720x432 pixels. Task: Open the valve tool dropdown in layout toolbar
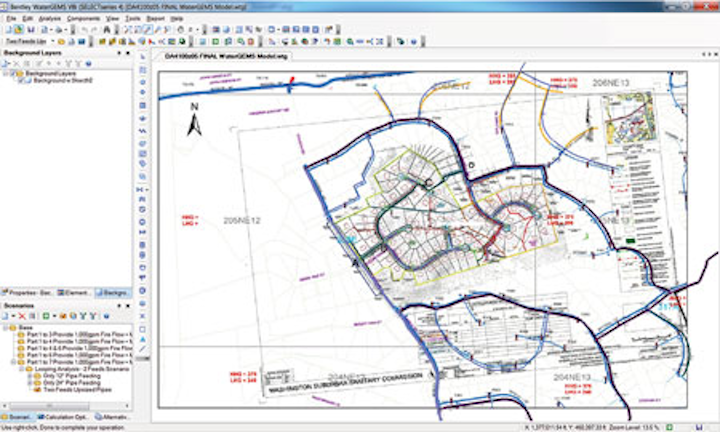tap(146, 189)
